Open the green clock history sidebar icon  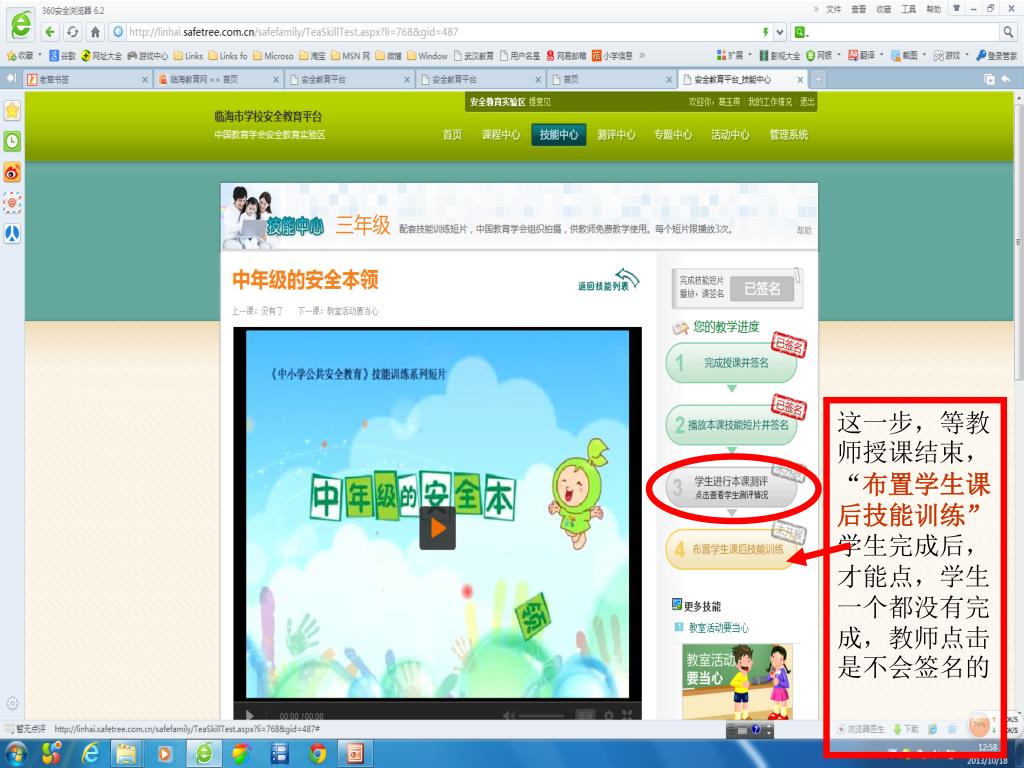click(12, 141)
